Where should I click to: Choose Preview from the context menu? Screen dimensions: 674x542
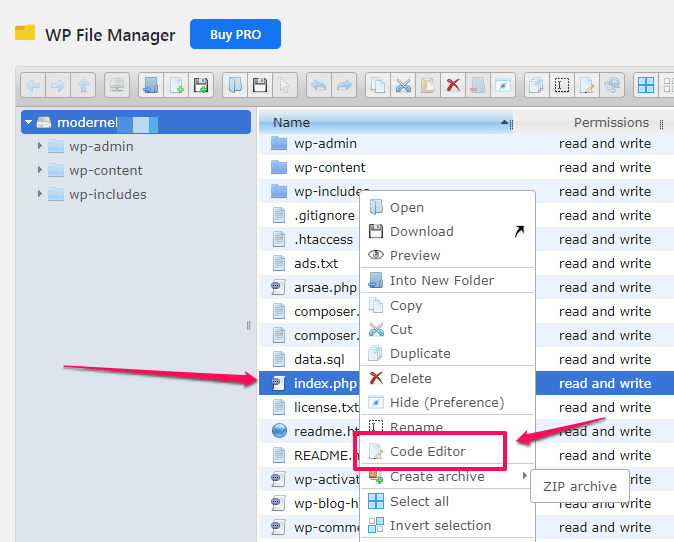[x=447, y=255]
